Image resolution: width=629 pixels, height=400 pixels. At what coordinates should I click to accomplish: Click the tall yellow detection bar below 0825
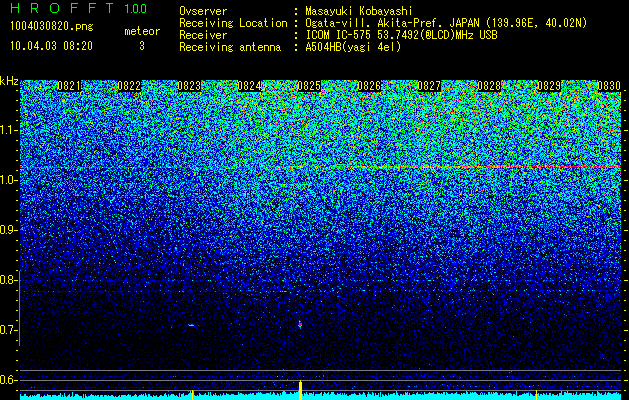click(300, 390)
